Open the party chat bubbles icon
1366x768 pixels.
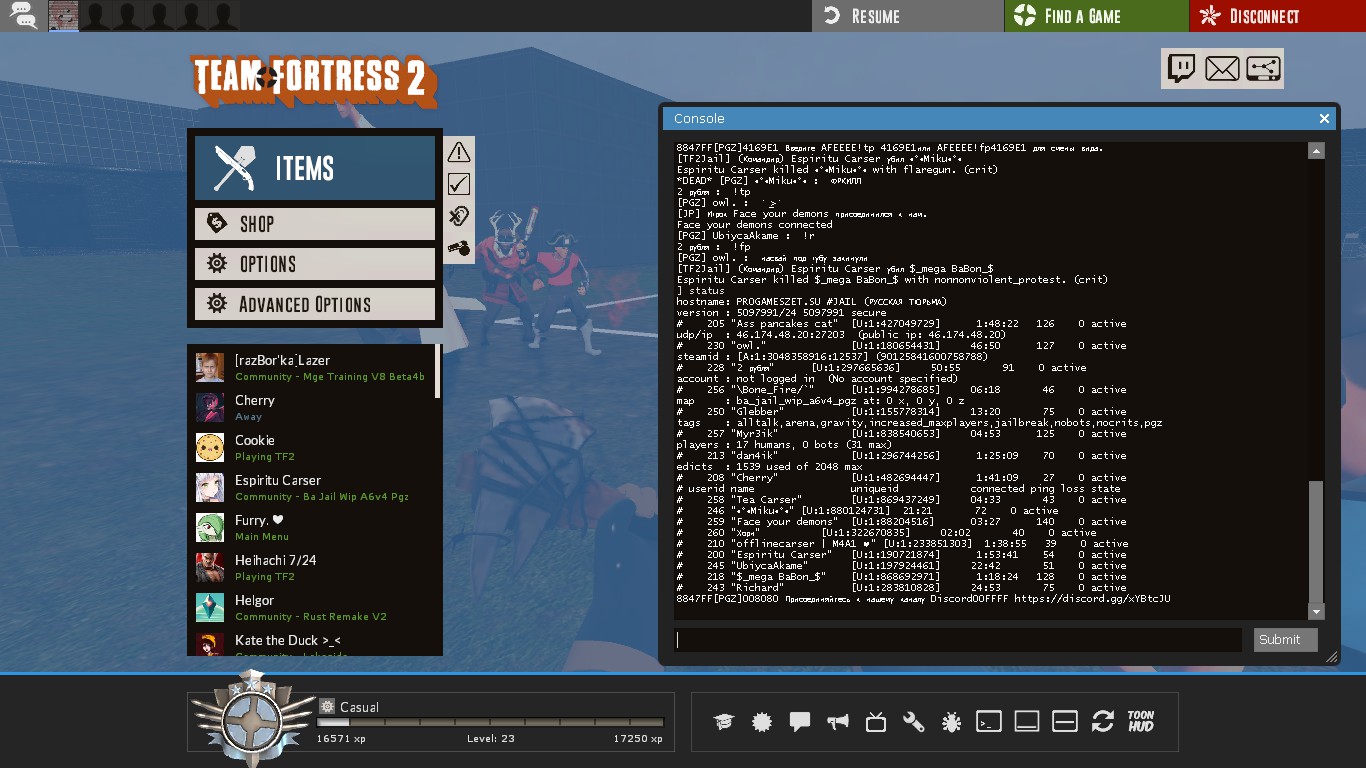22,15
